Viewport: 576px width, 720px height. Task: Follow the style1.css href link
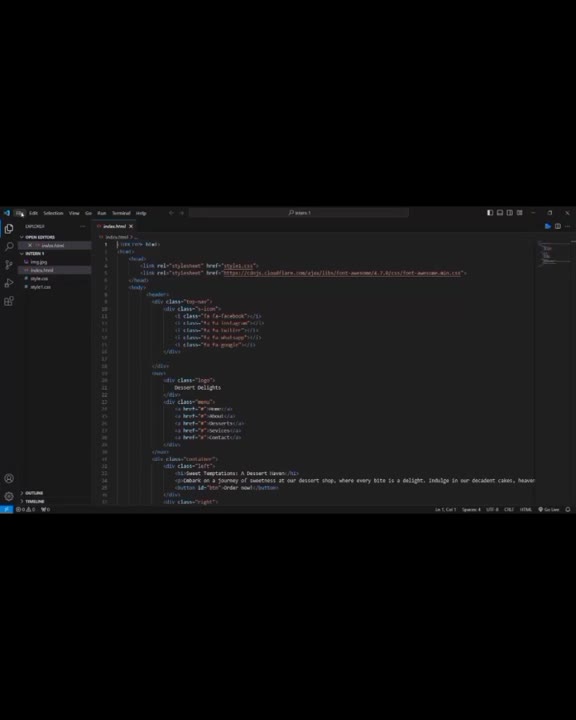click(238, 265)
